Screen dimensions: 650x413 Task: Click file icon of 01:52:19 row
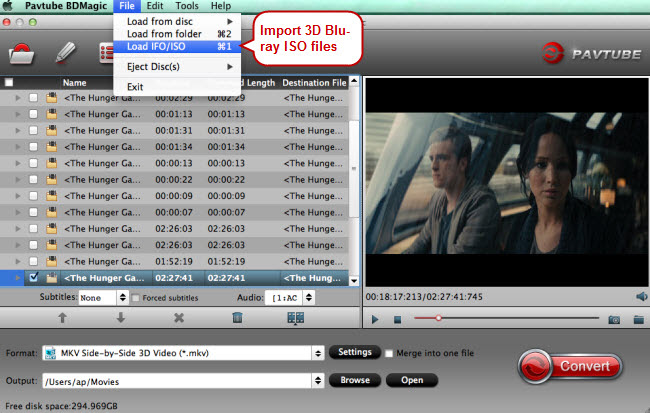pos(51,261)
